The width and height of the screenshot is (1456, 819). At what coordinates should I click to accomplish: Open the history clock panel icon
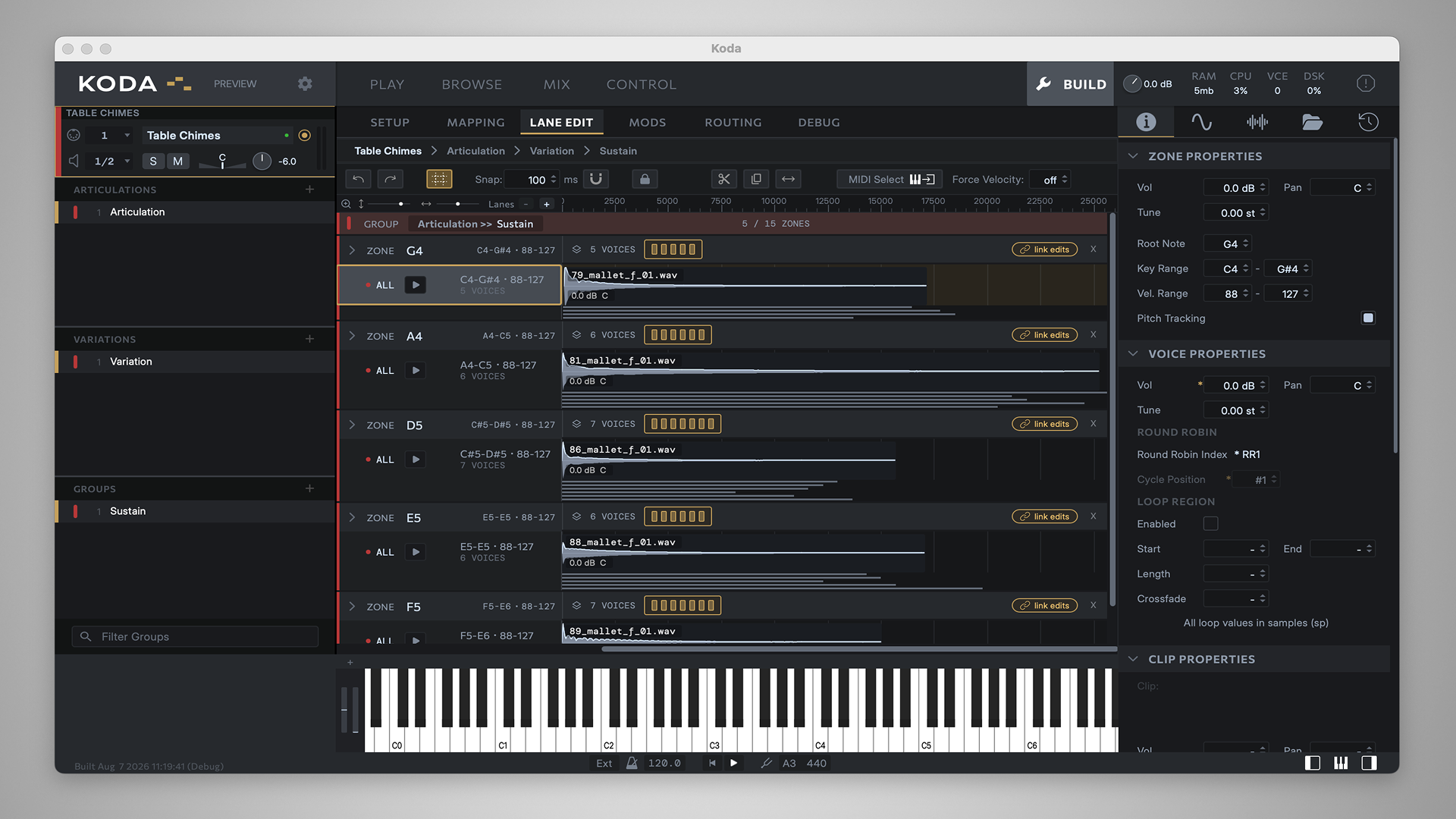[1368, 121]
